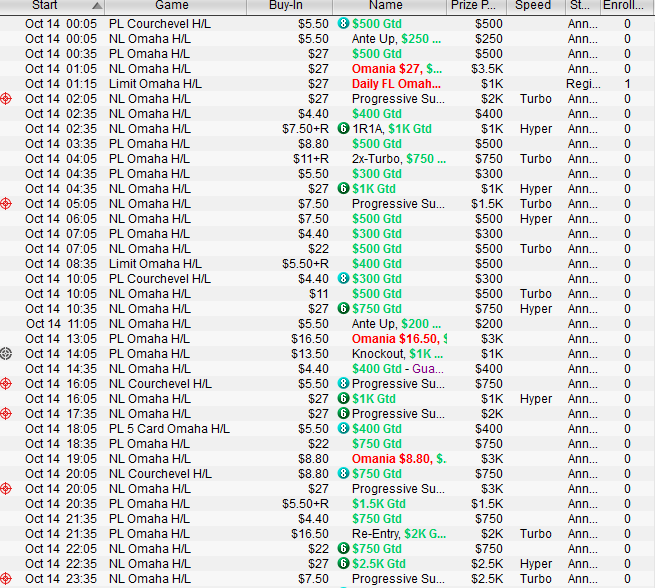Click the red target icon on the 20:05 NL Omaha row
The height and width of the screenshot is (588, 655).
coord(6,489)
